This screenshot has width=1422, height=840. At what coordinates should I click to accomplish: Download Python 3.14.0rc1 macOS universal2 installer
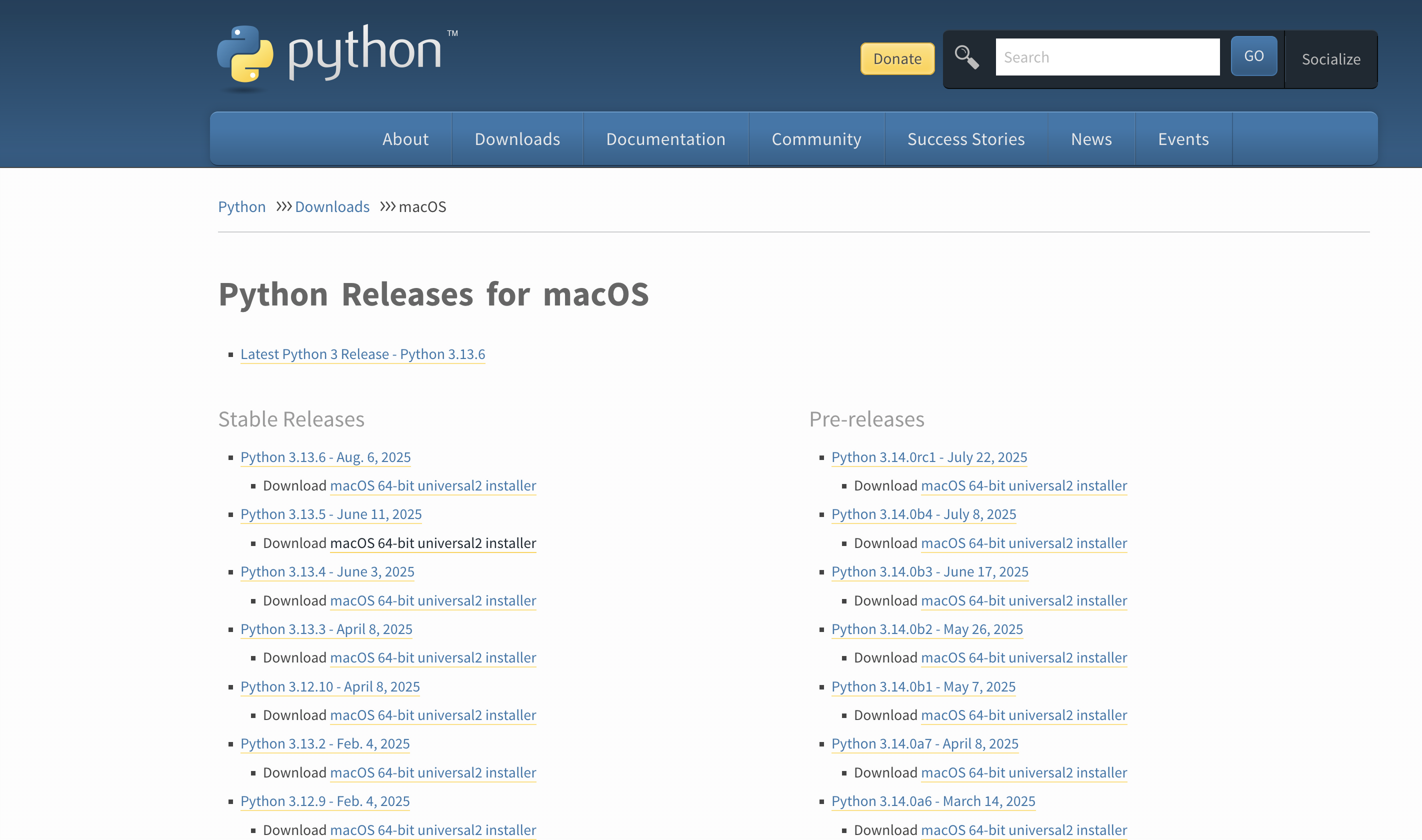(1023, 485)
